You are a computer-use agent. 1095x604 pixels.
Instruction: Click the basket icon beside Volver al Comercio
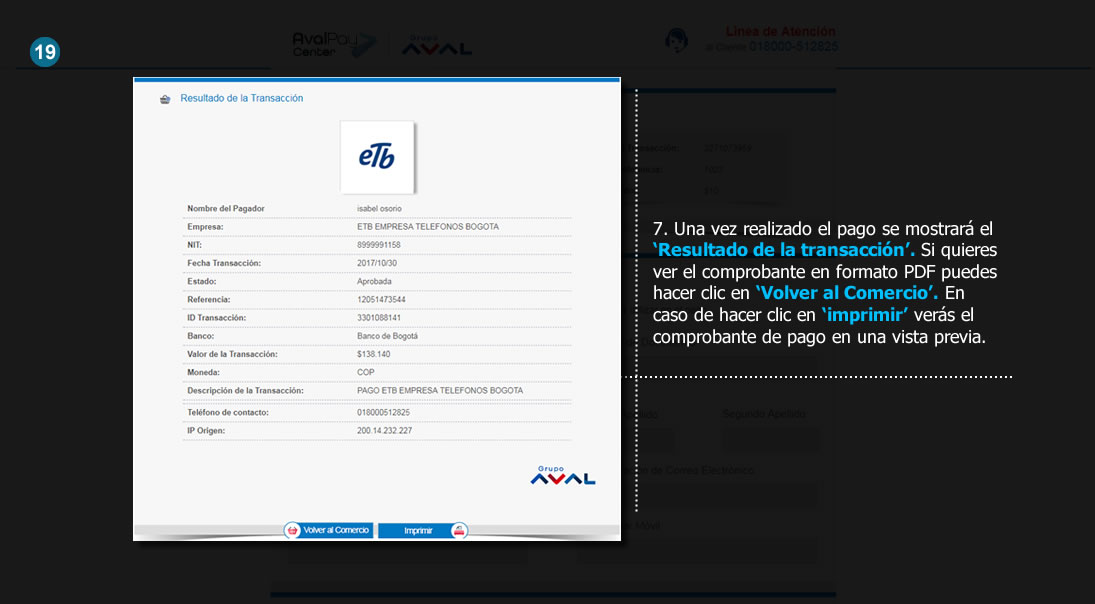coord(292,530)
